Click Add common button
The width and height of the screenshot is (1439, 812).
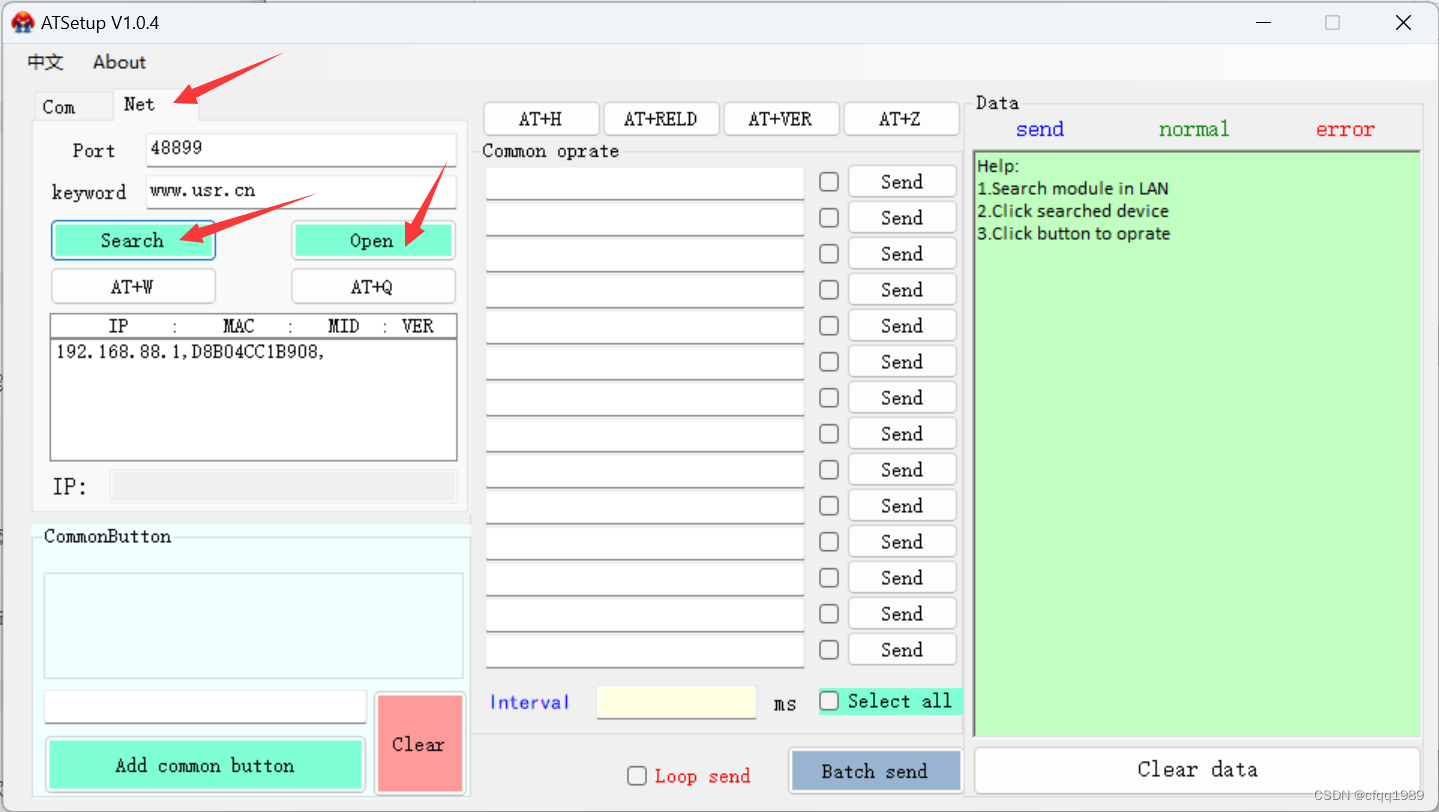(204, 763)
